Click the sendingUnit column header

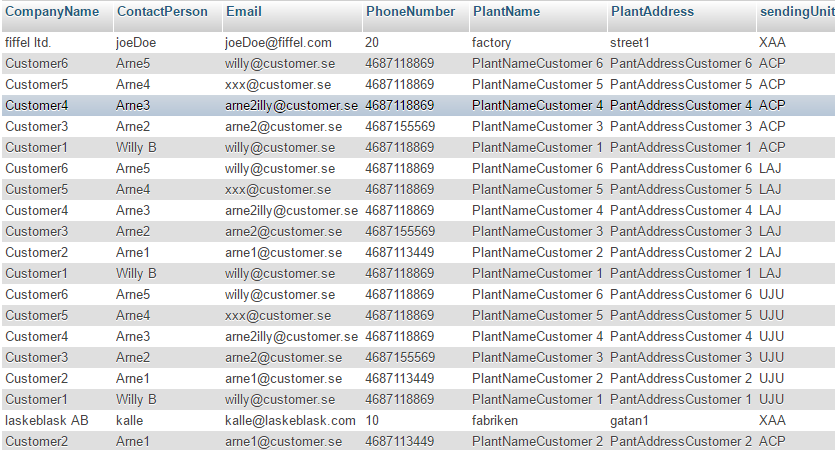point(797,12)
